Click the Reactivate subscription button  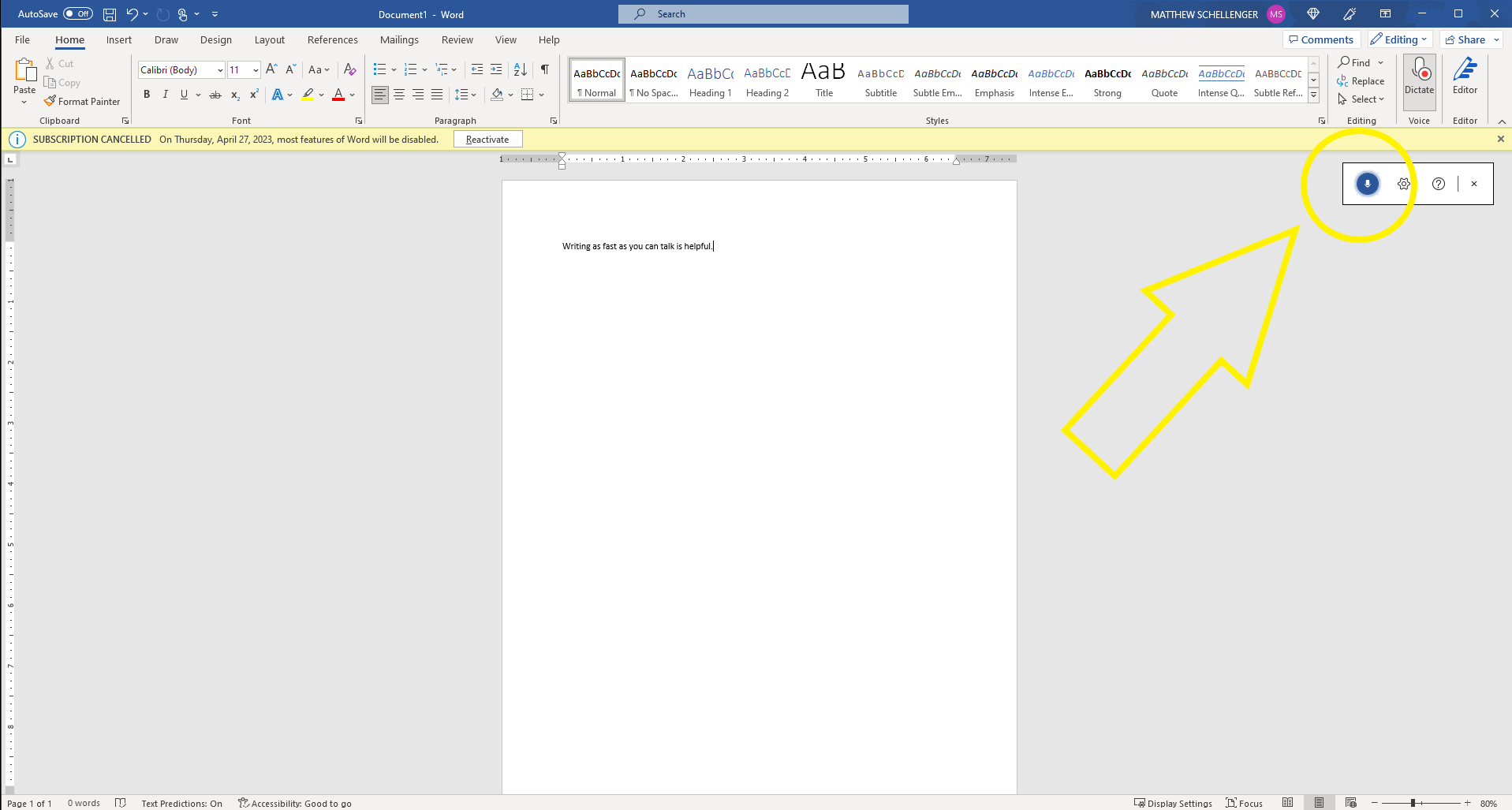point(487,139)
